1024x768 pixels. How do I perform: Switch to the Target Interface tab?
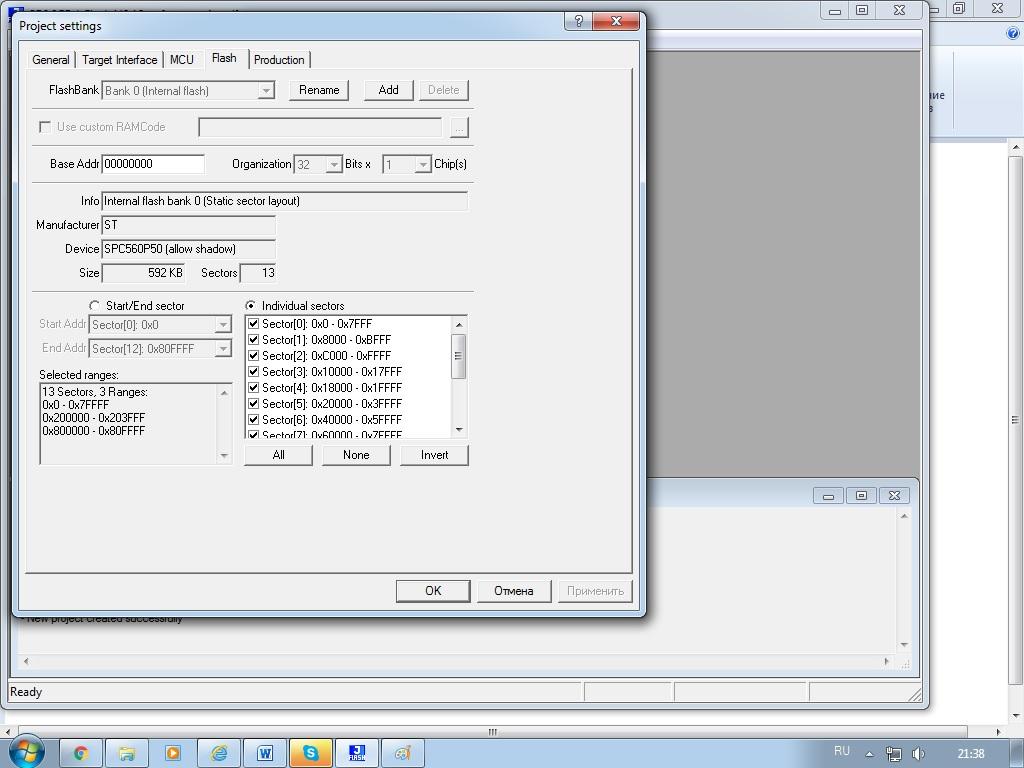119,60
